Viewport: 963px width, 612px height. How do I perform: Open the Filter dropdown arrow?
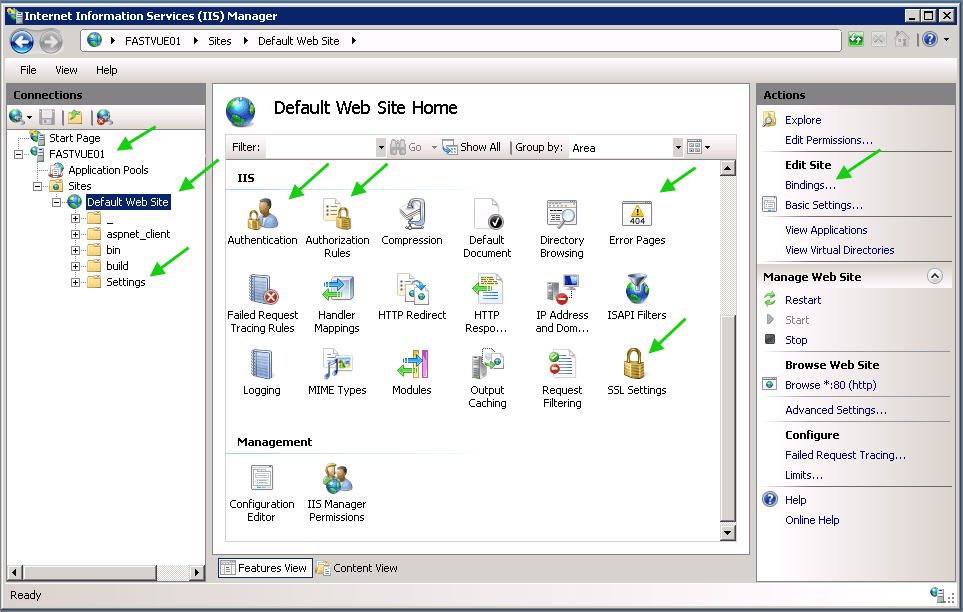click(x=381, y=147)
